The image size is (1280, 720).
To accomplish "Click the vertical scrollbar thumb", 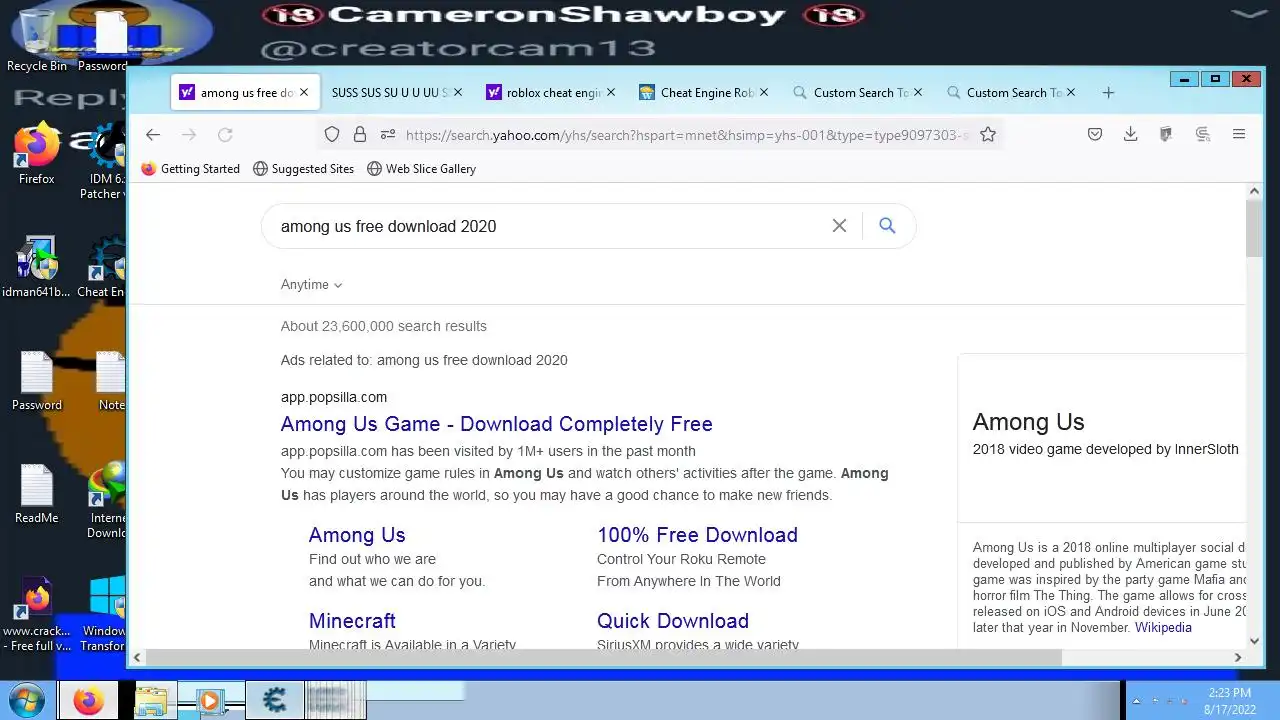I will click(1254, 228).
